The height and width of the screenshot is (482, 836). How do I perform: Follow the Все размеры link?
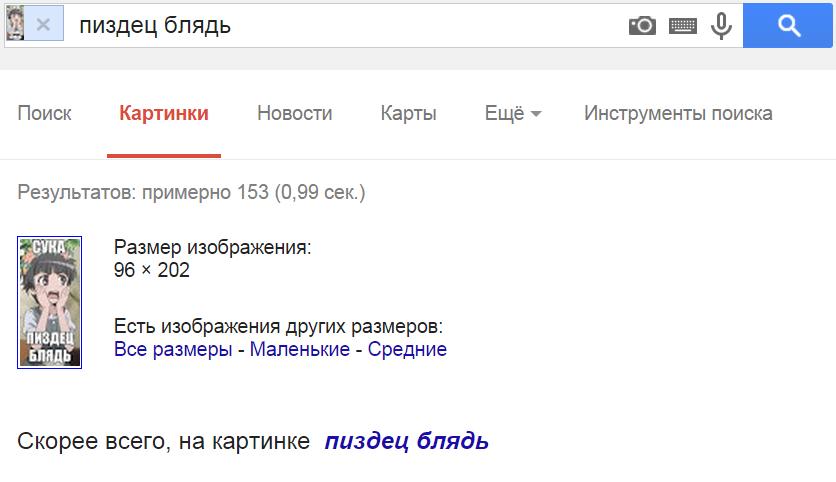click(173, 349)
